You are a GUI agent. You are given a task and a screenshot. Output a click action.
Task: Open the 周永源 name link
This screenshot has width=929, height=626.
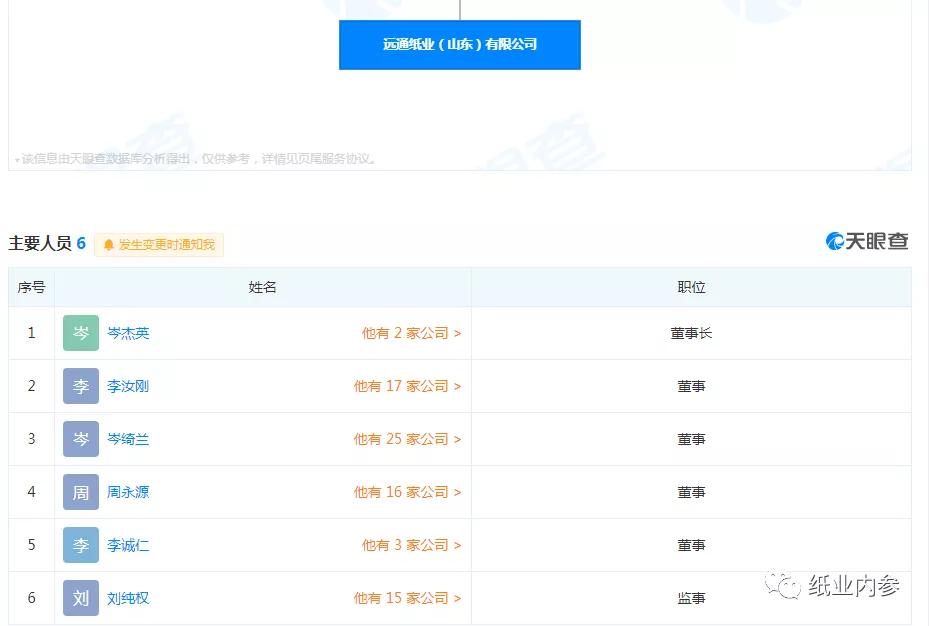128,492
